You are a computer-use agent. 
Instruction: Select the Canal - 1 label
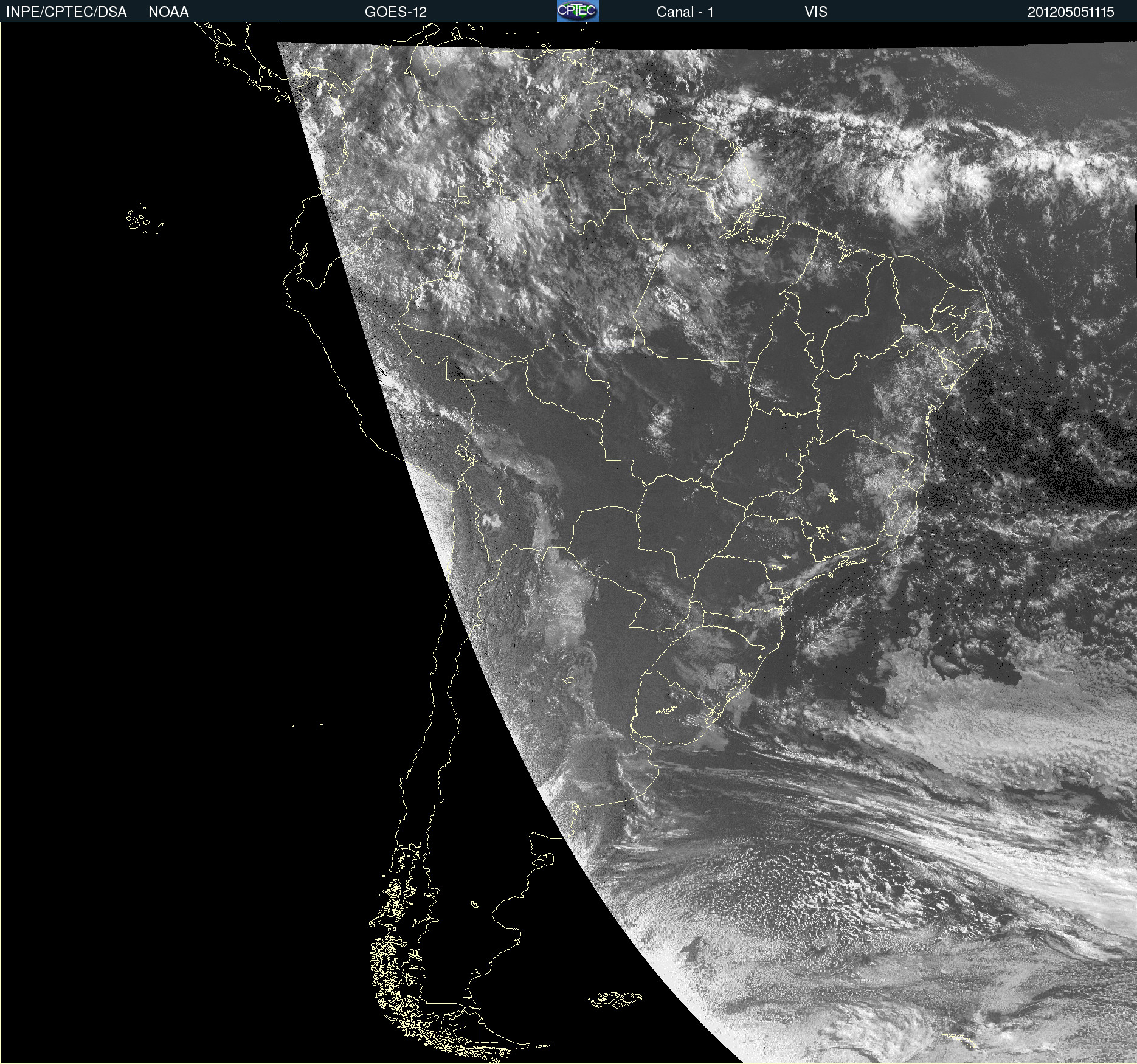tap(685, 12)
